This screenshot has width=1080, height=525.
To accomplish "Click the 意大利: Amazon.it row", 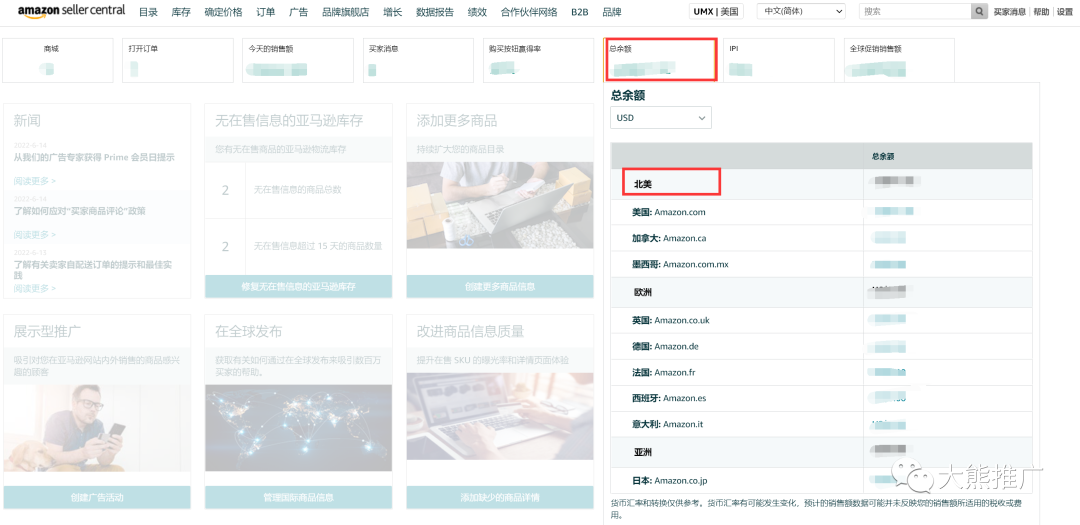I will [821, 424].
